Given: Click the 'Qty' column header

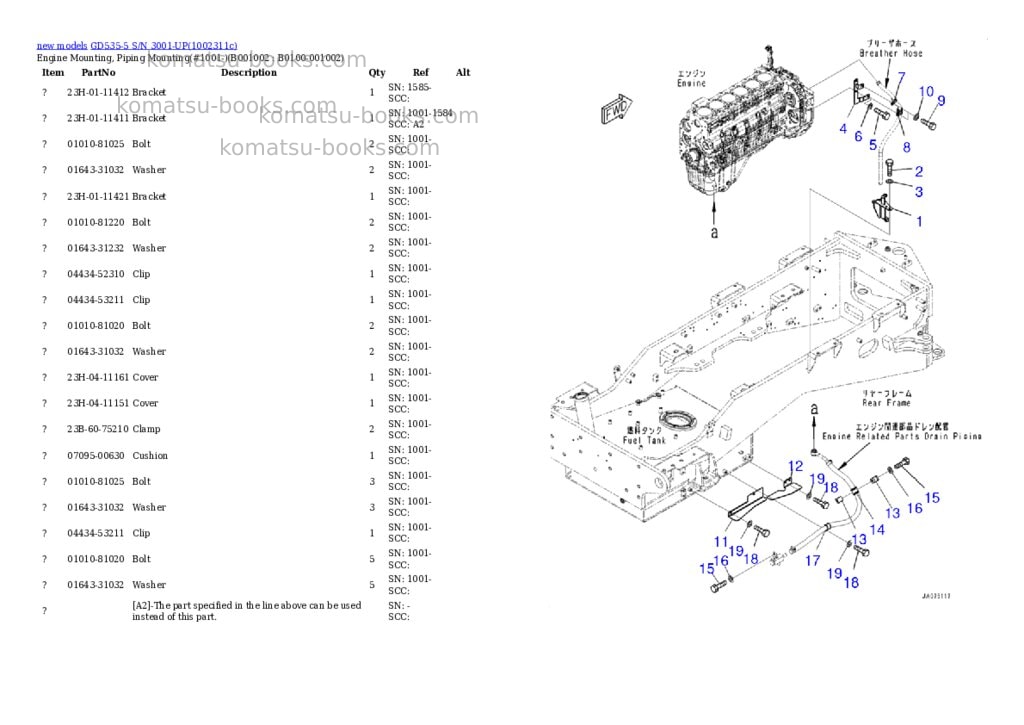Looking at the screenshot, I should pos(377,72).
